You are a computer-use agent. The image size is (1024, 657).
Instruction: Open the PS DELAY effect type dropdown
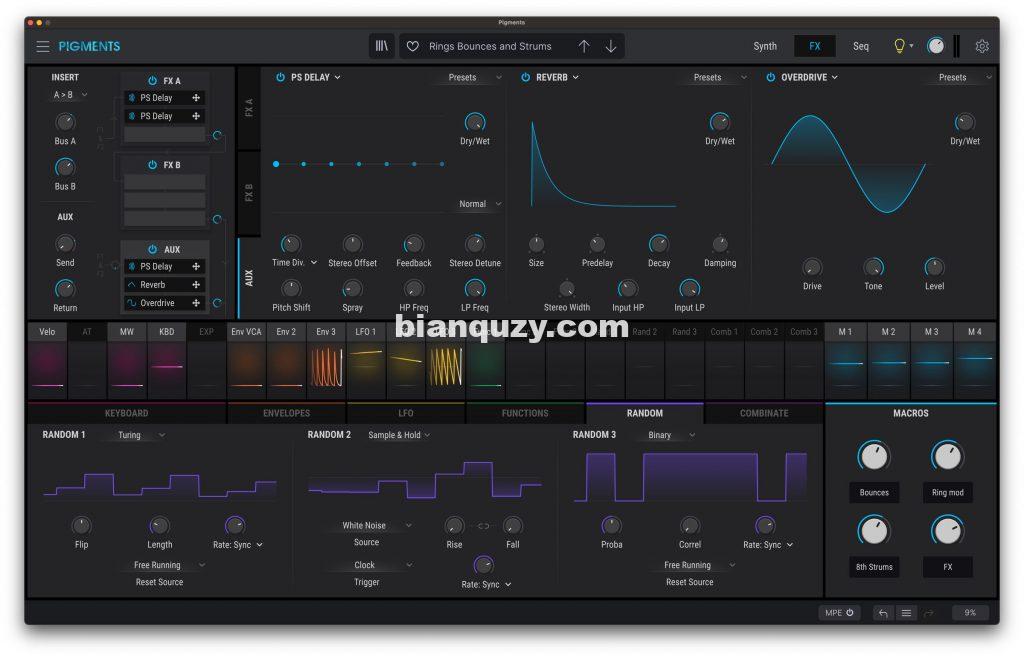pyautogui.click(x=315, y=77)
